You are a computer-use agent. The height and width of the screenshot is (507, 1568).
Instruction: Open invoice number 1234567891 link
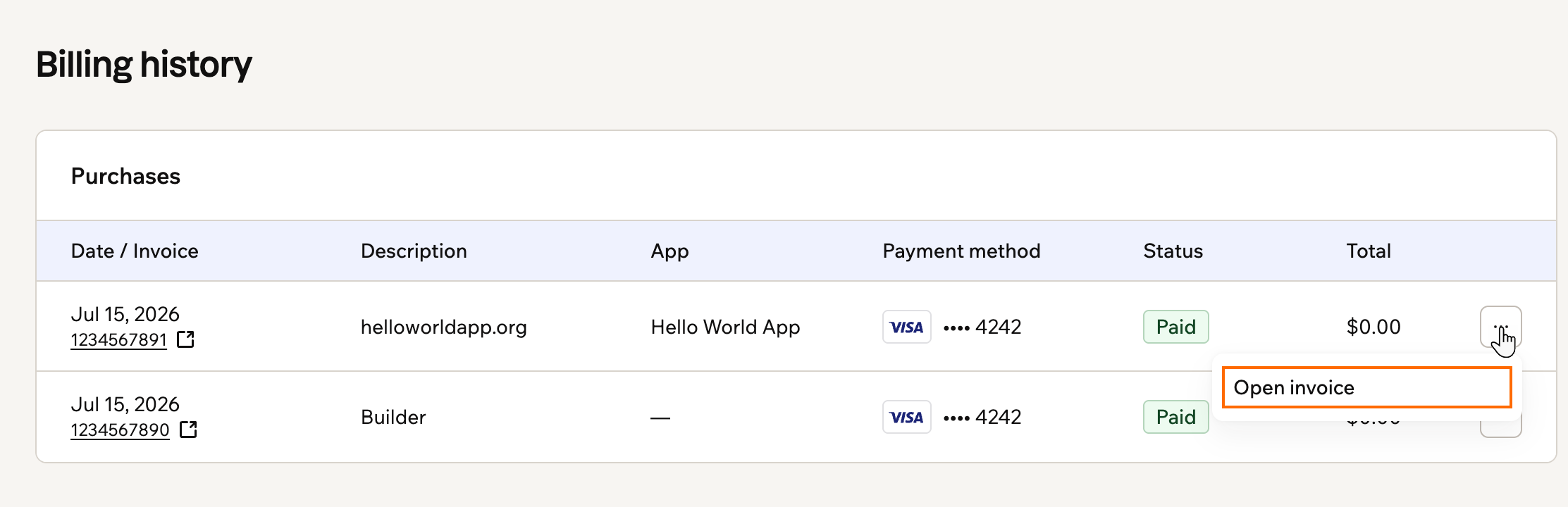click(x=119, y=340)
